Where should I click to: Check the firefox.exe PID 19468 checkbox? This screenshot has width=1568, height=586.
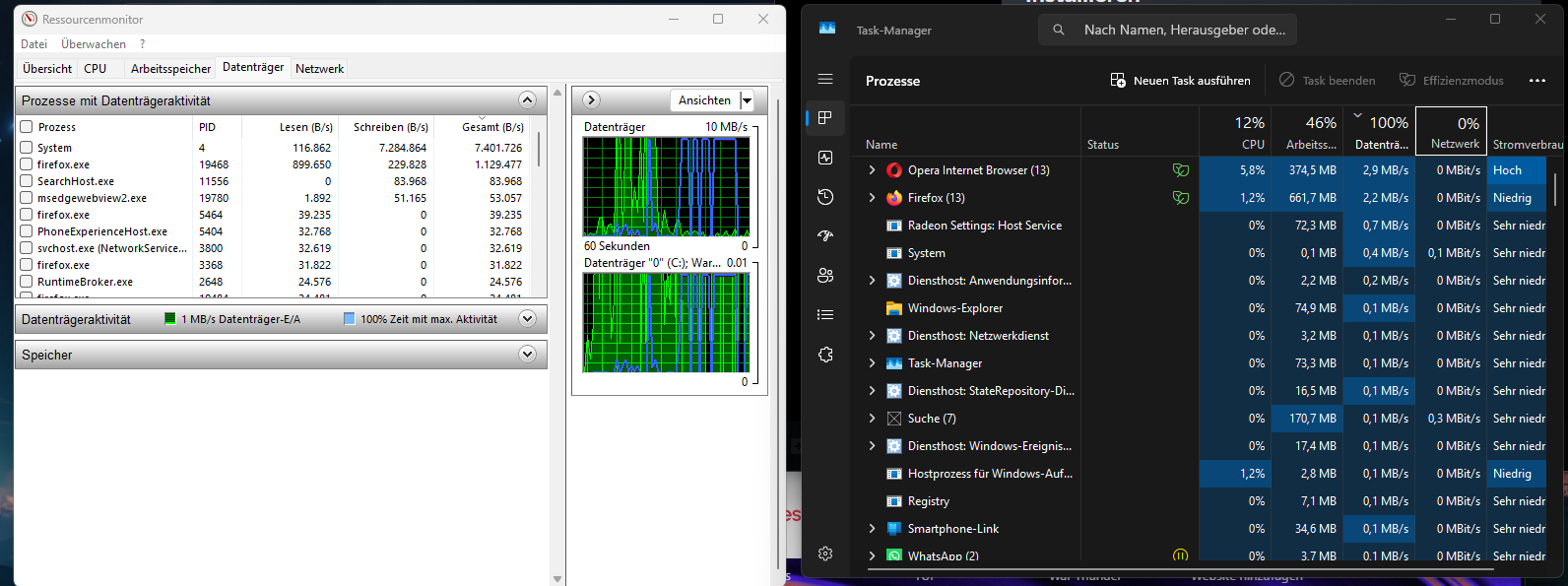coord(27,164)
